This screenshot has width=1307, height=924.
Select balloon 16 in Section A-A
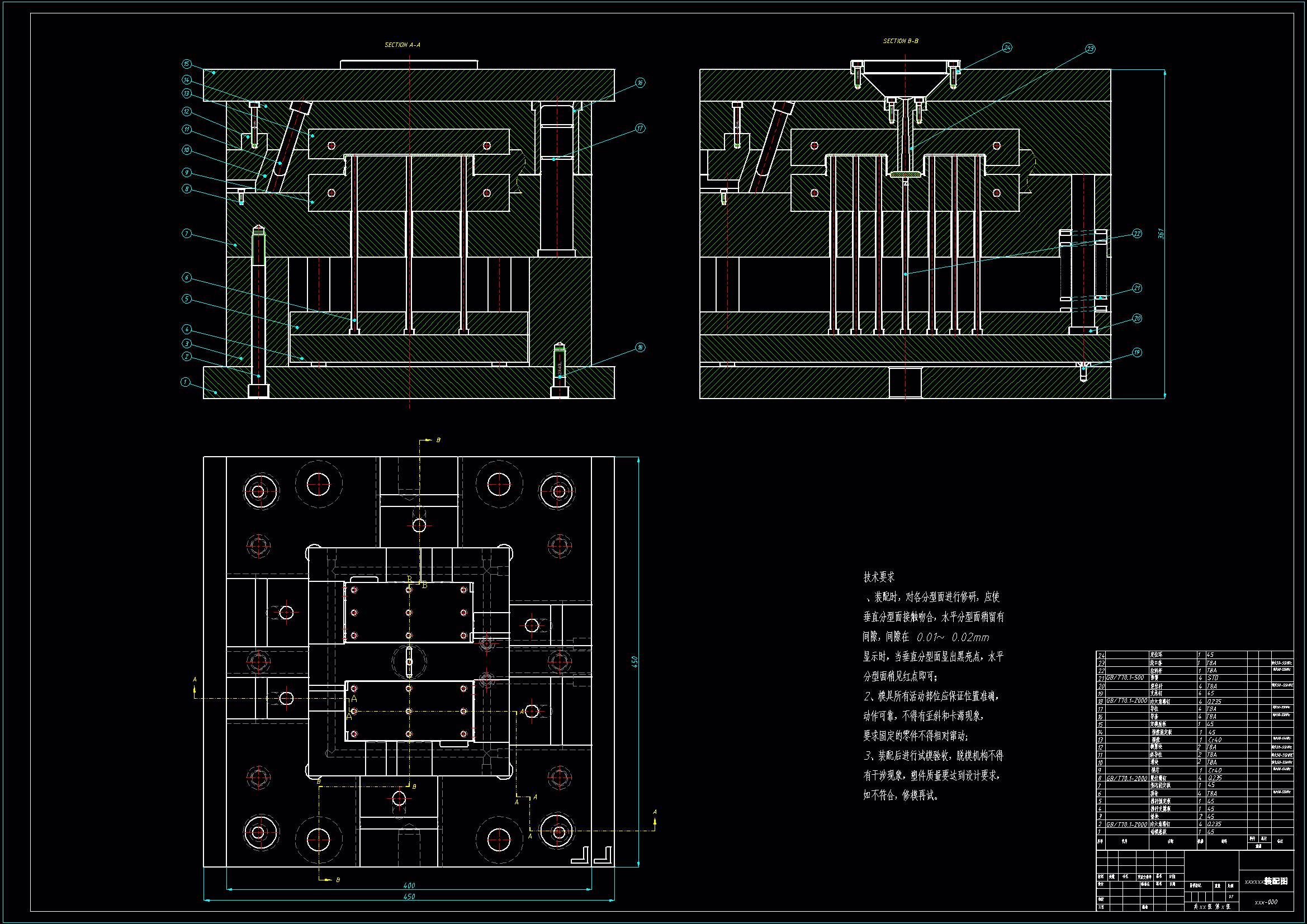coord(640,83)
